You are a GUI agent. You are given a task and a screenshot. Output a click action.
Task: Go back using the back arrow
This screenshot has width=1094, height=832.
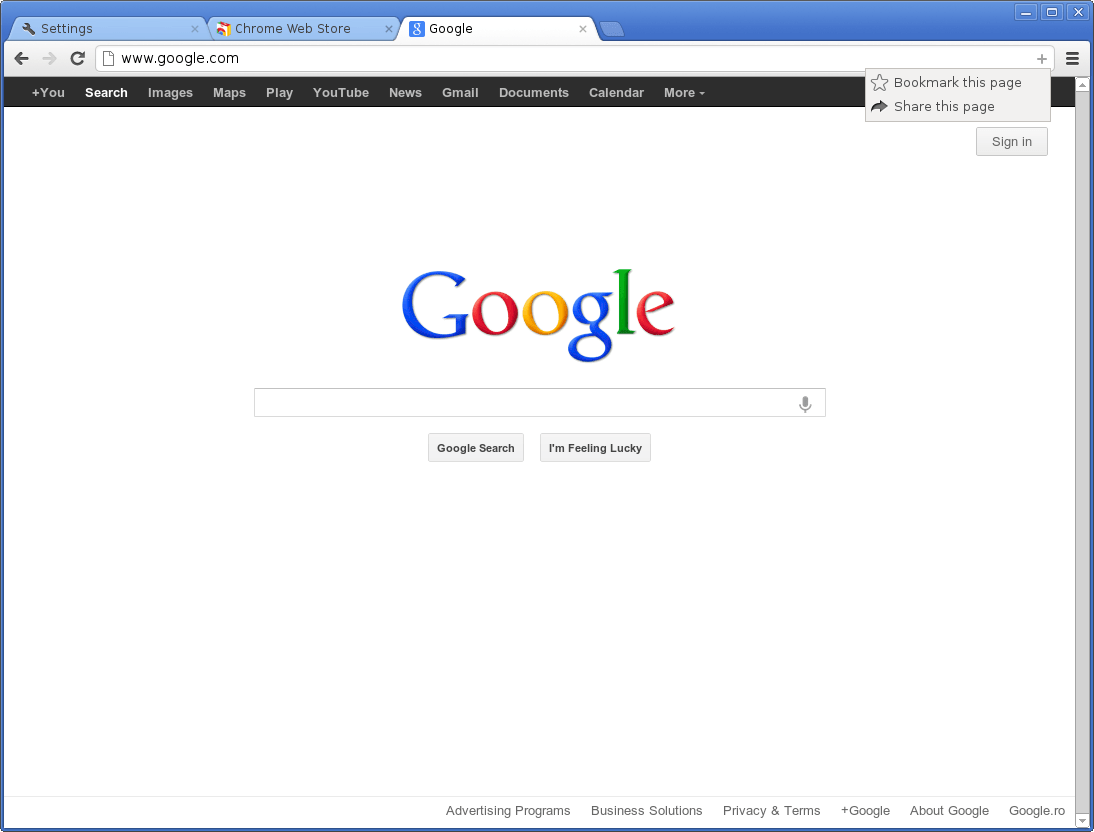tap(22, 59)
